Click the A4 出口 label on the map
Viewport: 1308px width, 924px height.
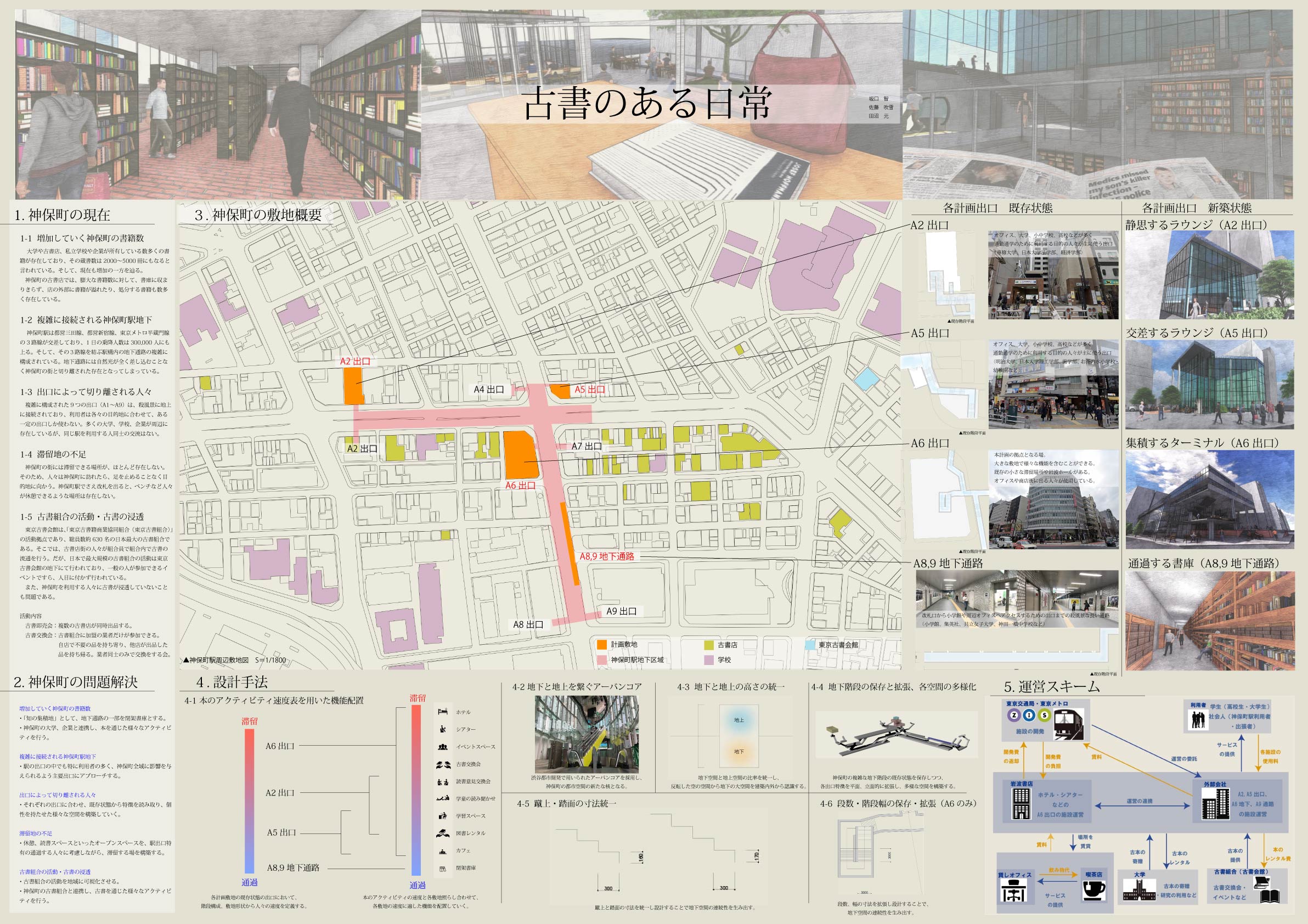[x=489, y=390]
